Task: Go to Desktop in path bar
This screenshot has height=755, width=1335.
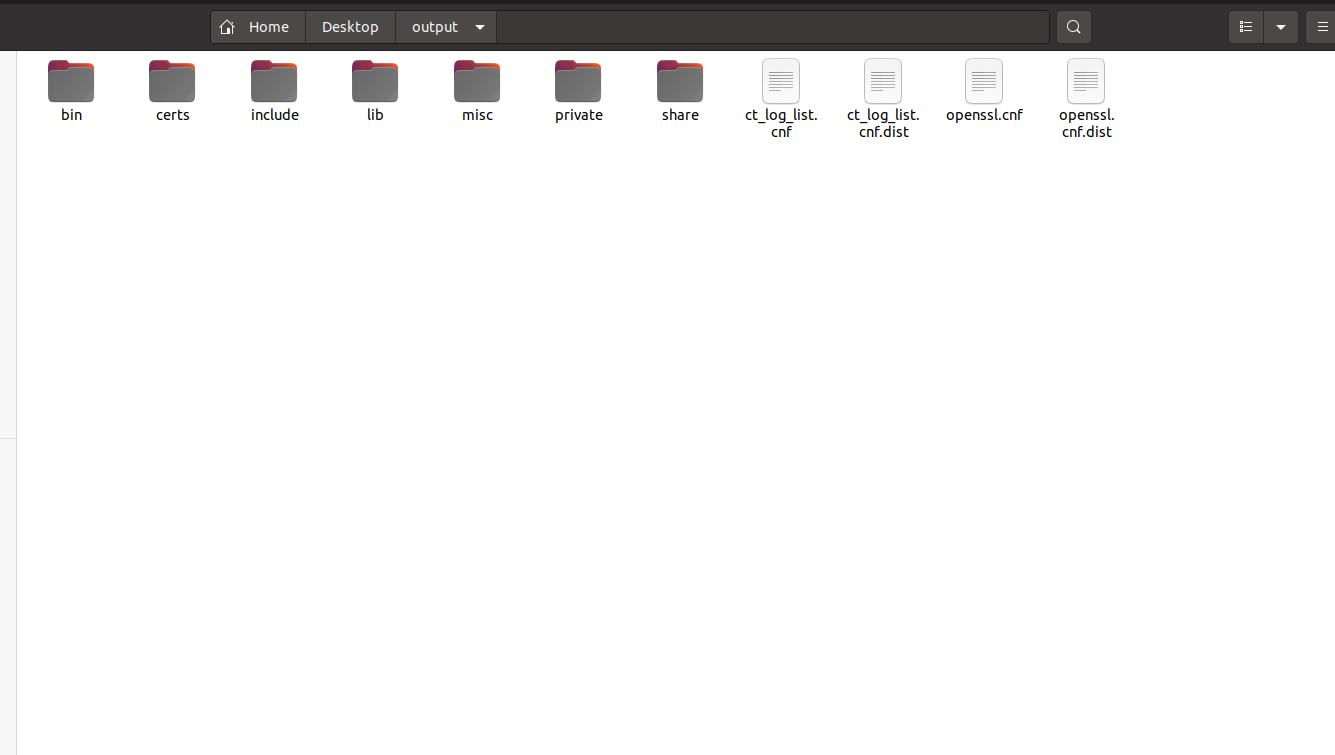Action: click(350, 27)
